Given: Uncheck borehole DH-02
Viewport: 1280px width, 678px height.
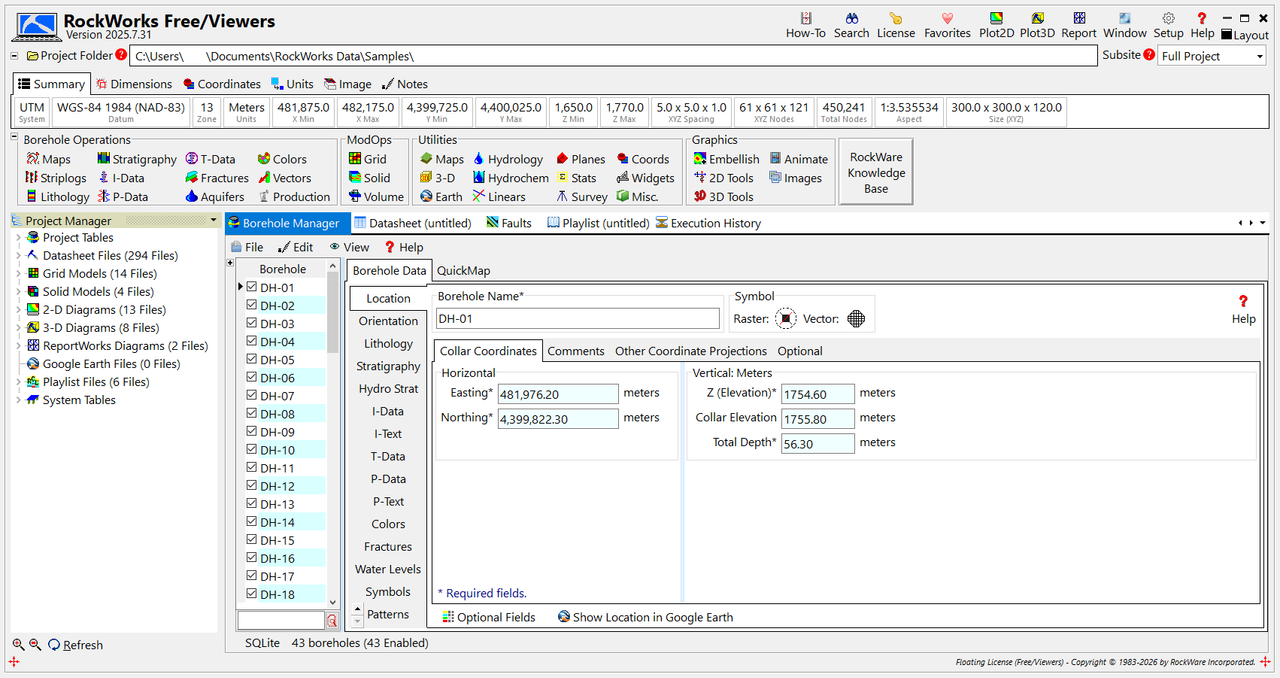Looking at the screenshot, I should [x=252, y=305].
